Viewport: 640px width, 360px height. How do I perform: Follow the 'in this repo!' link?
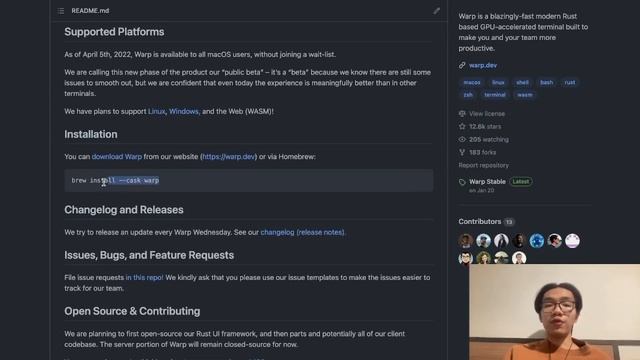[x=144, y=278]
